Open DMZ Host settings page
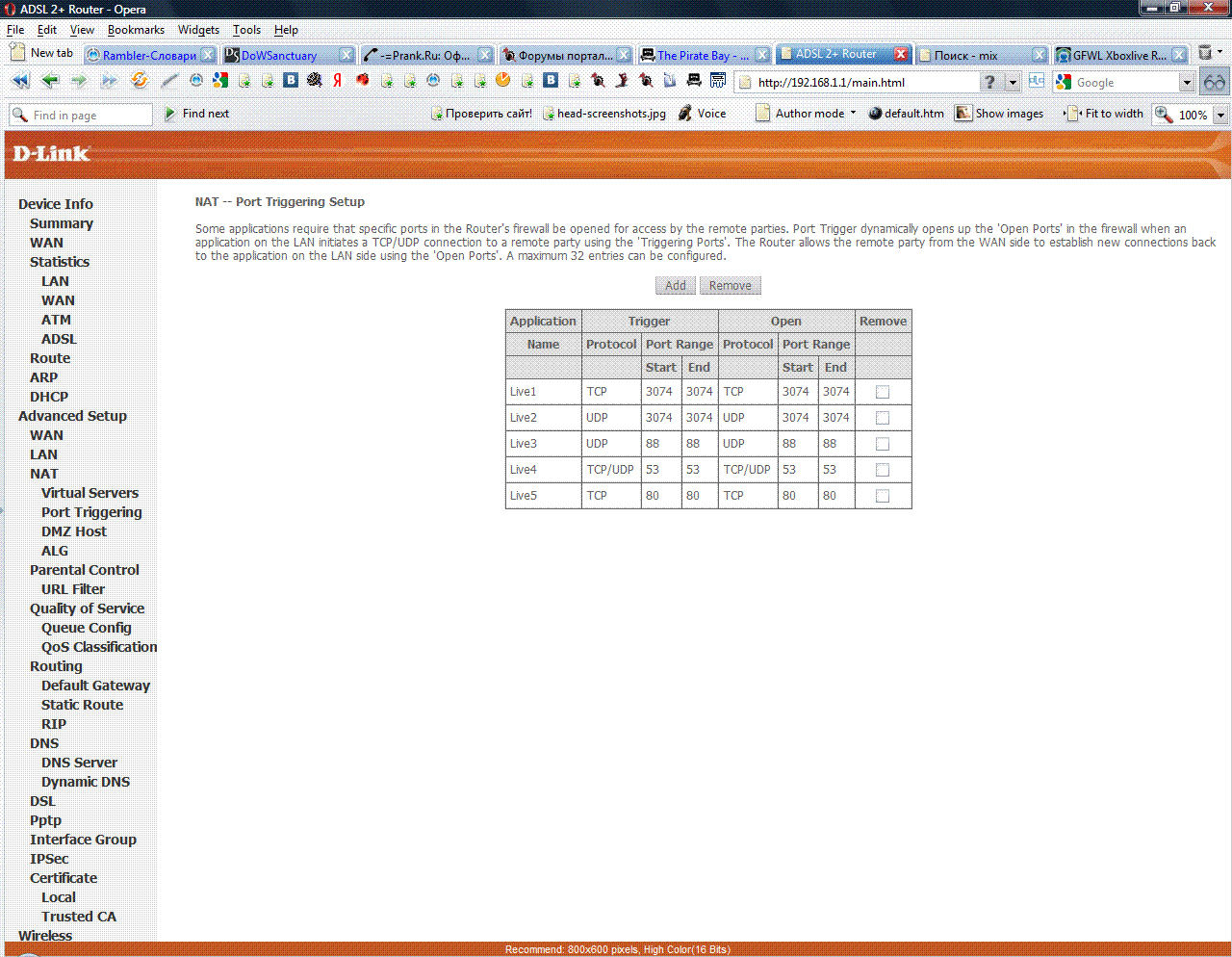Image resolution: width=1232 pixels, height=957 pixels. click(74, 531)
